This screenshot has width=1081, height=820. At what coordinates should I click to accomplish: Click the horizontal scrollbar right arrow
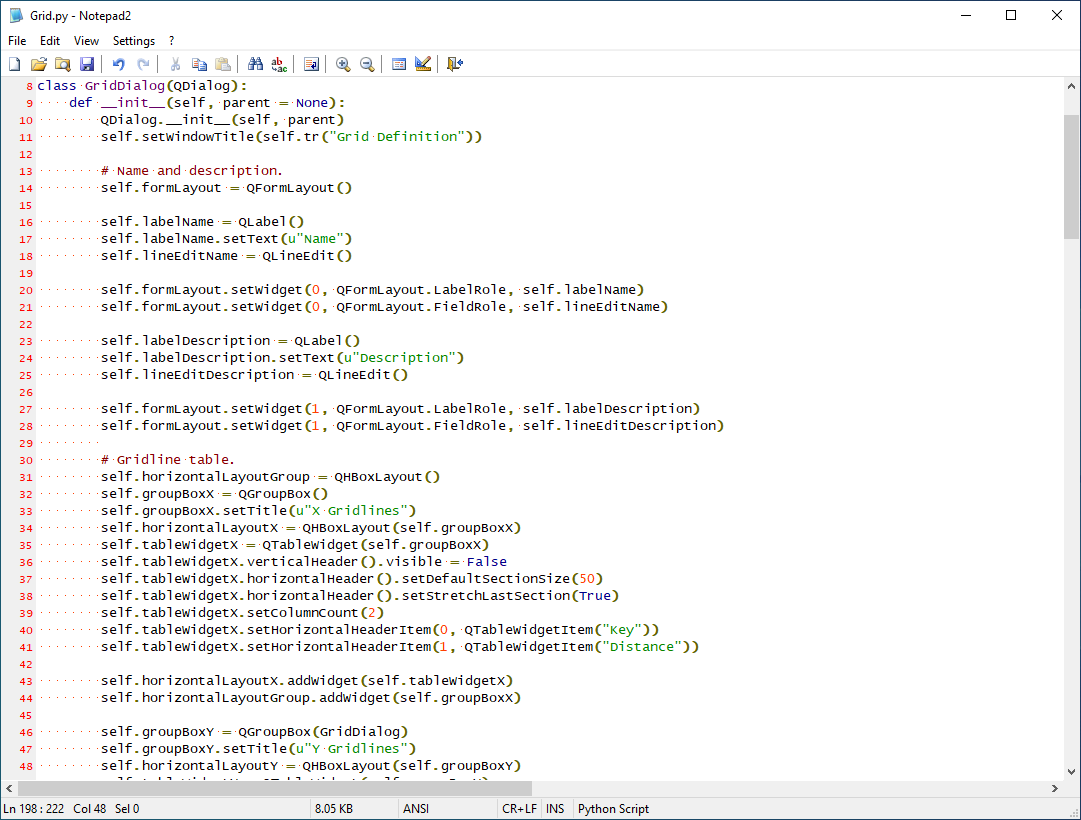click(1055, 788)
